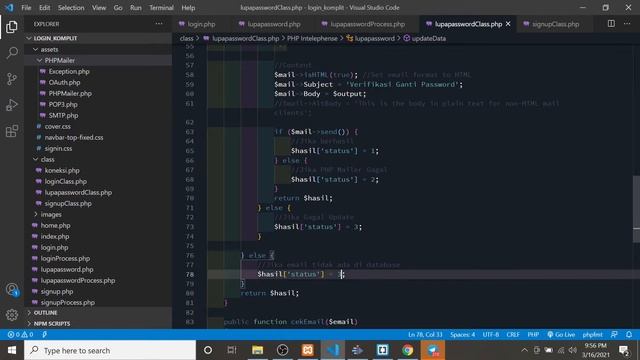Show hidden system tray icons
Viewport: 640px width, 360px height.
(x=524, y=350)
